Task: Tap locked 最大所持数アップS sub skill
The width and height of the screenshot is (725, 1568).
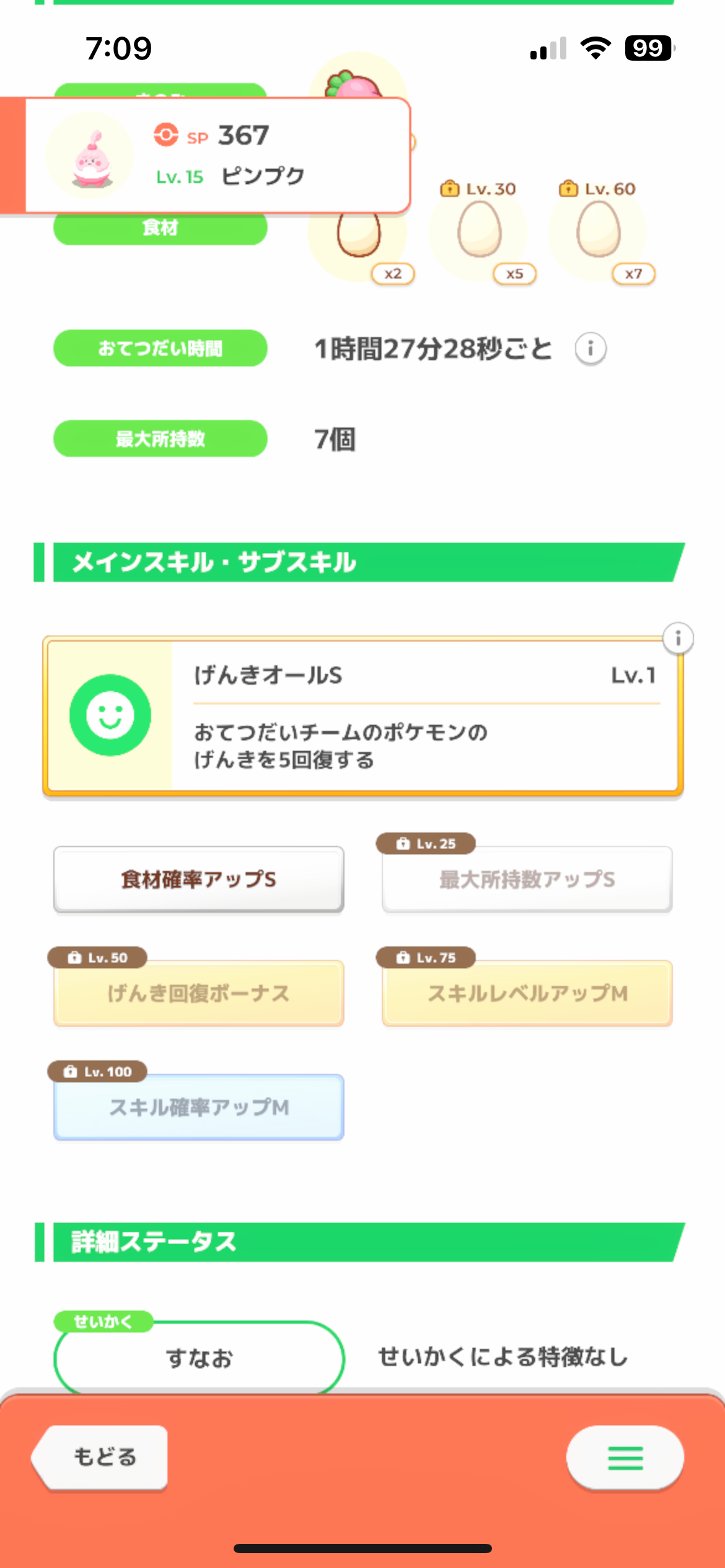Action: 527,879
